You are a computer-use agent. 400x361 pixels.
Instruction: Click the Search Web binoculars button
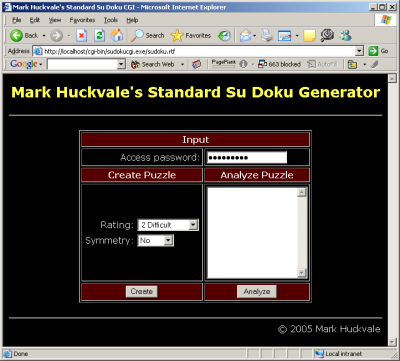click(152, 64)
